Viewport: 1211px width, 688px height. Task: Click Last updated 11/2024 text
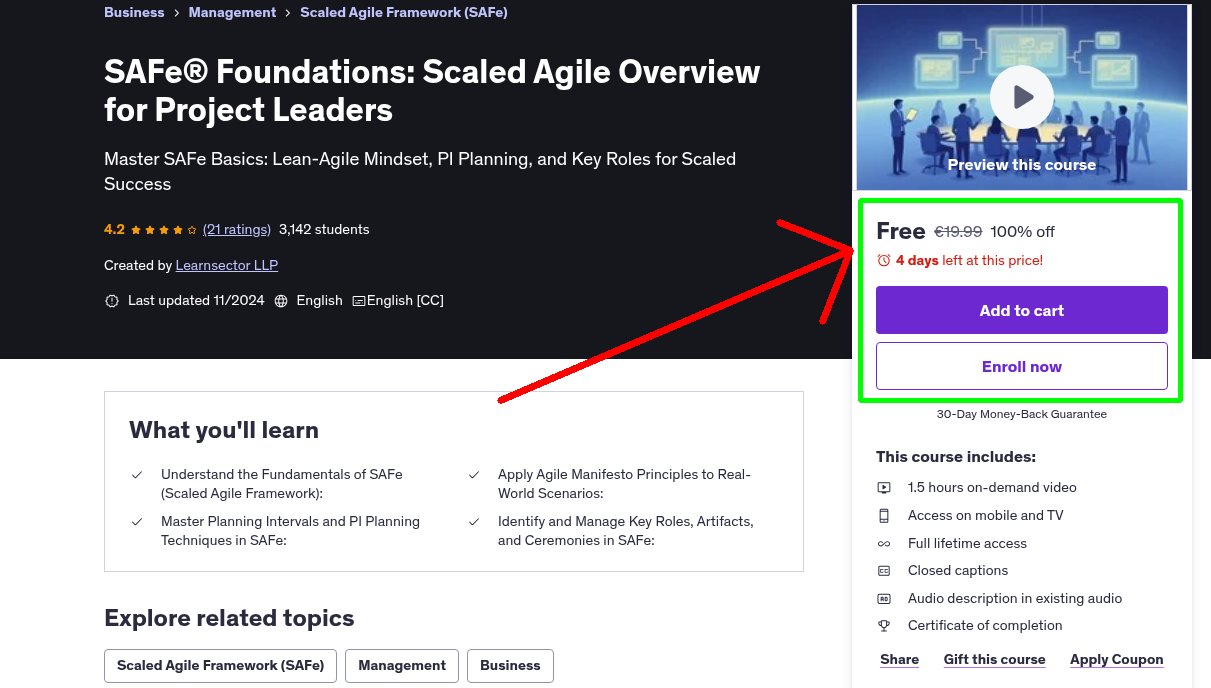coord(196,300)
